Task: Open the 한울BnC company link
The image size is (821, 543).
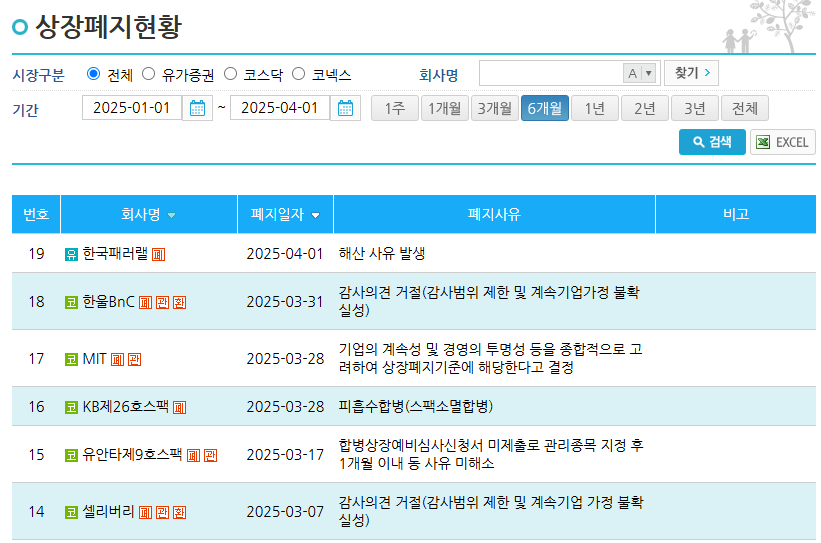Action: pos(108,302)
